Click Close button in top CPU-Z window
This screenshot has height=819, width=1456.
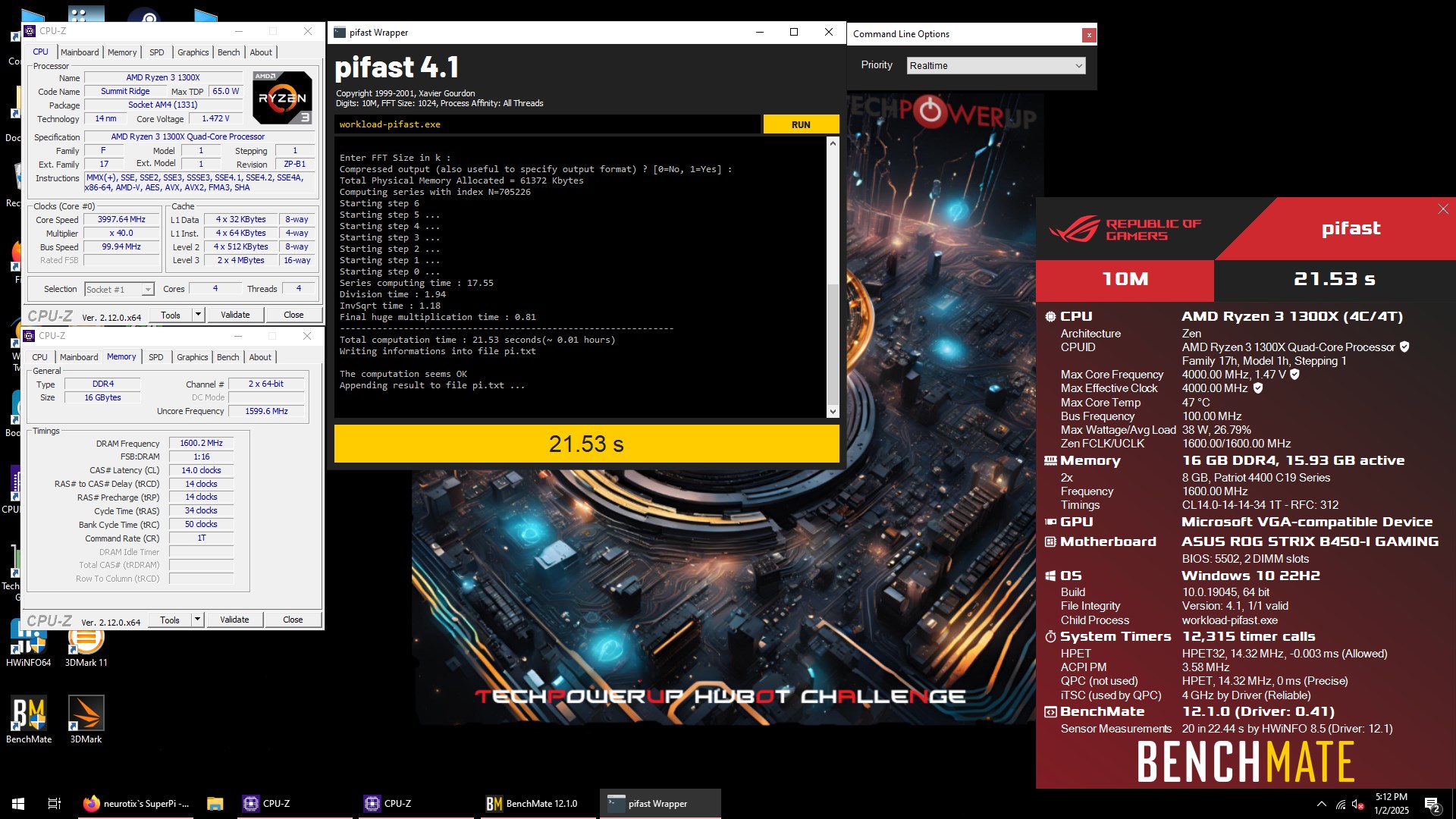[x=293, y=315]
